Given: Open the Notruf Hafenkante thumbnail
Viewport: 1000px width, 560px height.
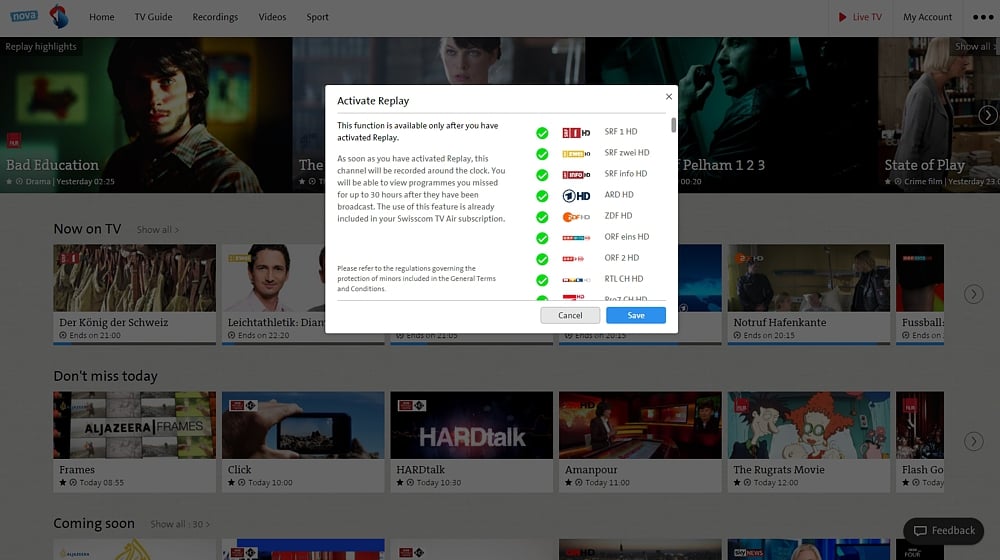Looking at the screenshot, I should [x=809, y=278].
